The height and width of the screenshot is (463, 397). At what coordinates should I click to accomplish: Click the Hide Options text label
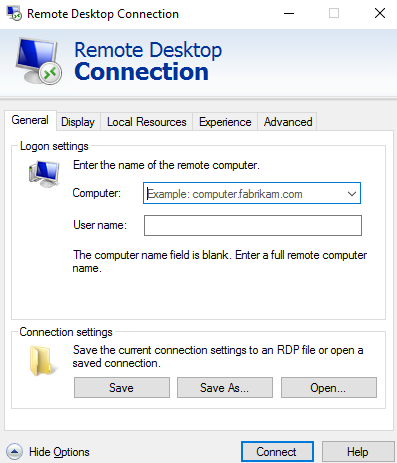click(x=59, y=452)
